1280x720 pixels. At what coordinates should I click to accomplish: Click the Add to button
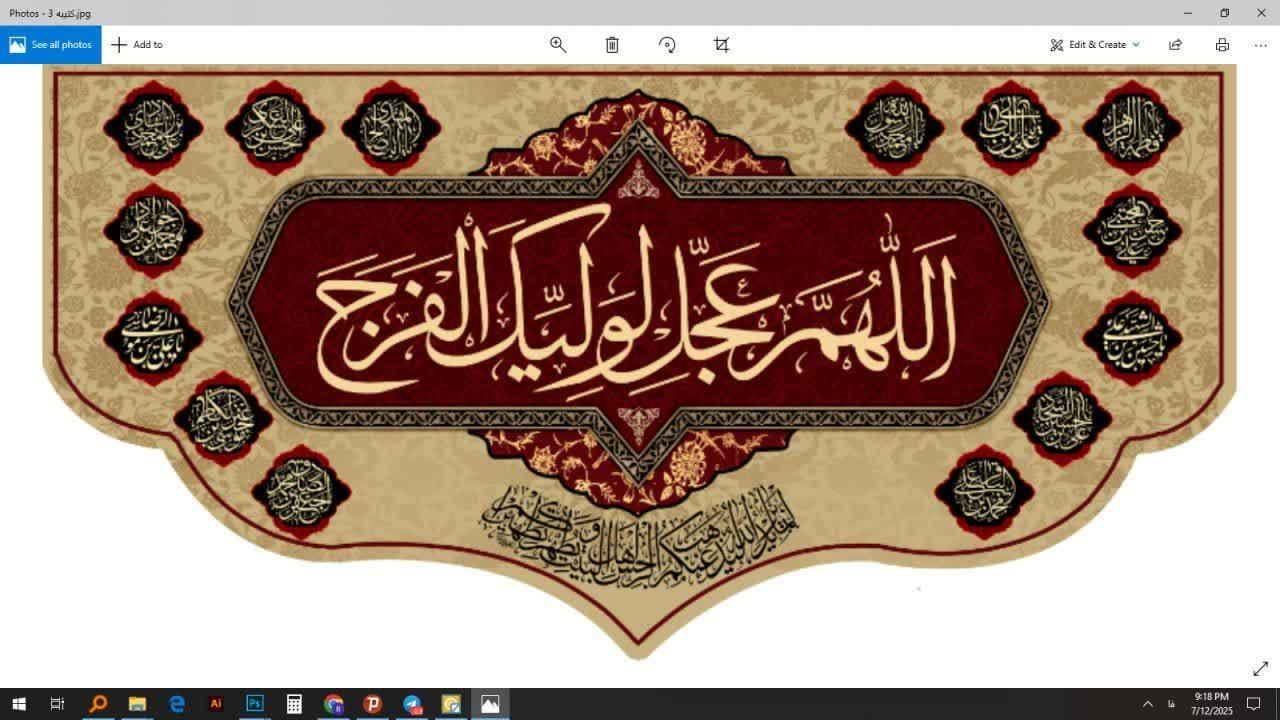pos(137,45)
